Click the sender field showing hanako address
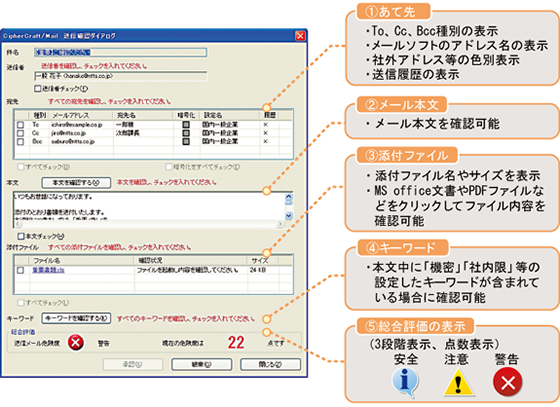The image size is (560, 407). pos(120,76)
